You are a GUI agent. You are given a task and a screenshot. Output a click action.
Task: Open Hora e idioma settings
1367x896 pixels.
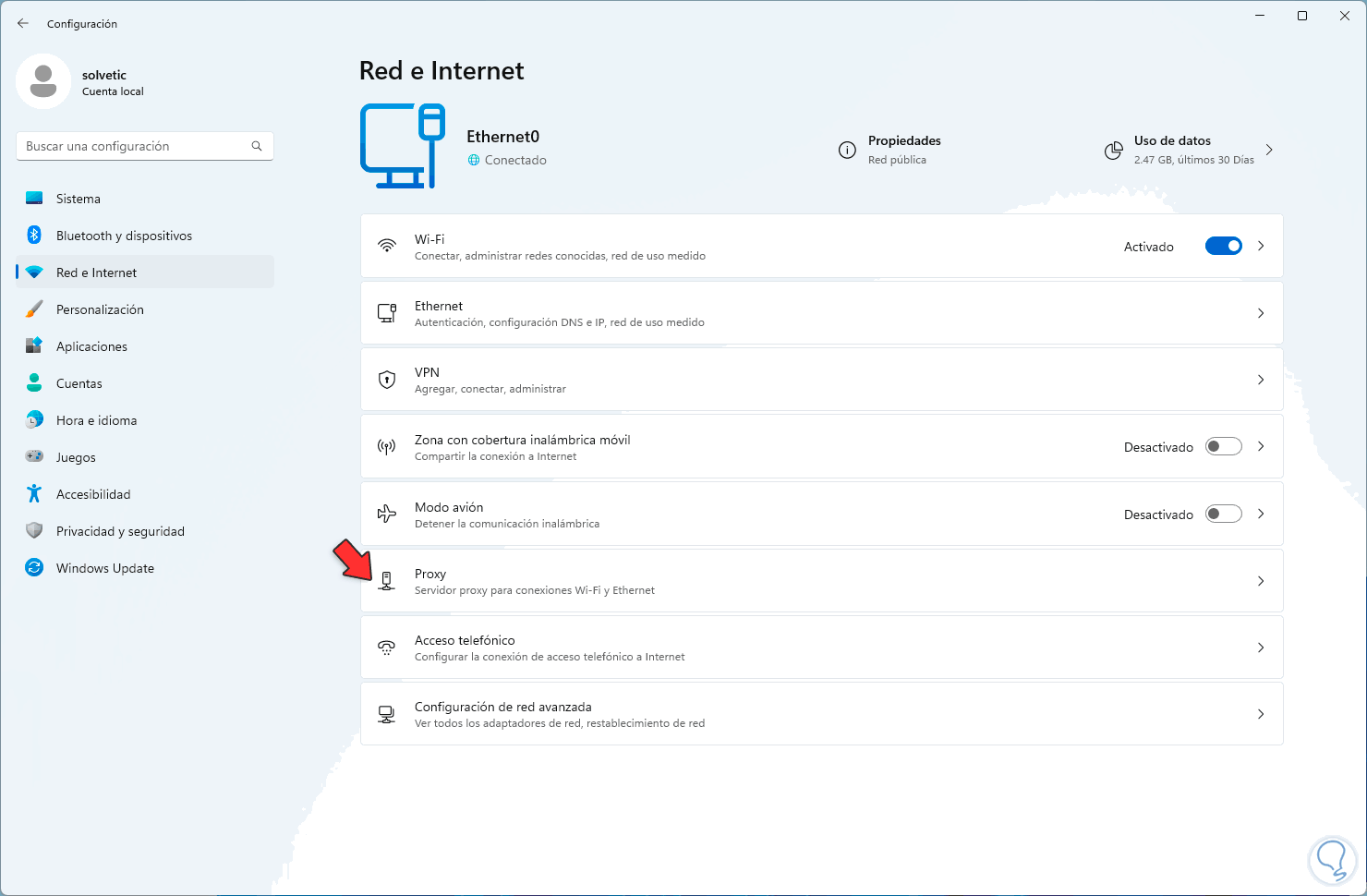pyautogui.click(x=145, y=420)
